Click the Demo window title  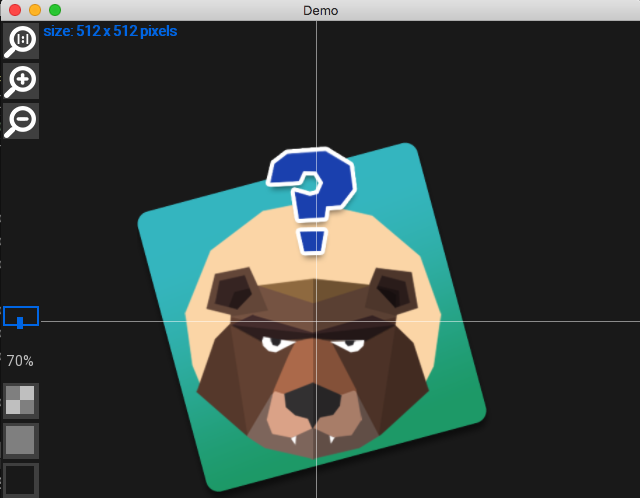tap(320, 10)
